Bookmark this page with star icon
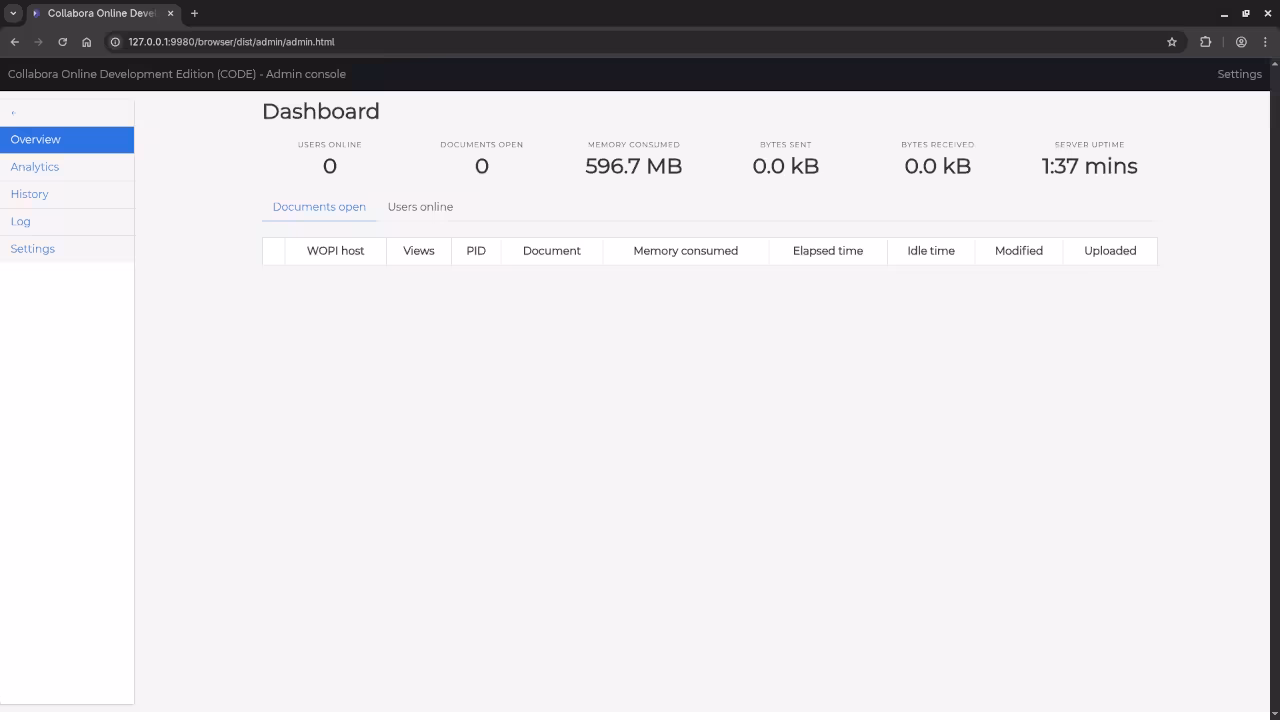 (1172, 42)
